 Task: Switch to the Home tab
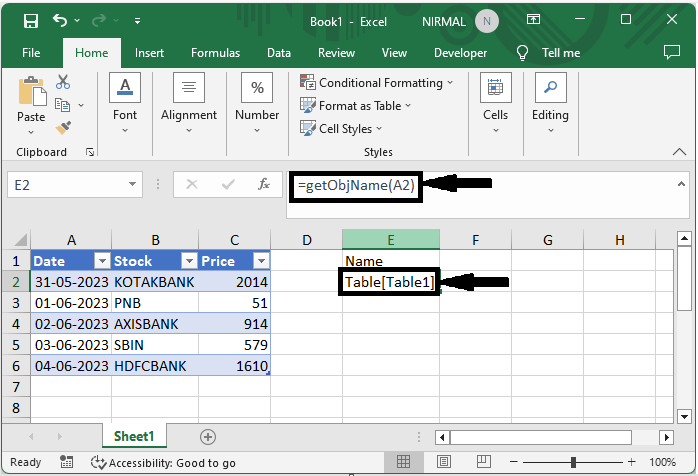(92, 53)
